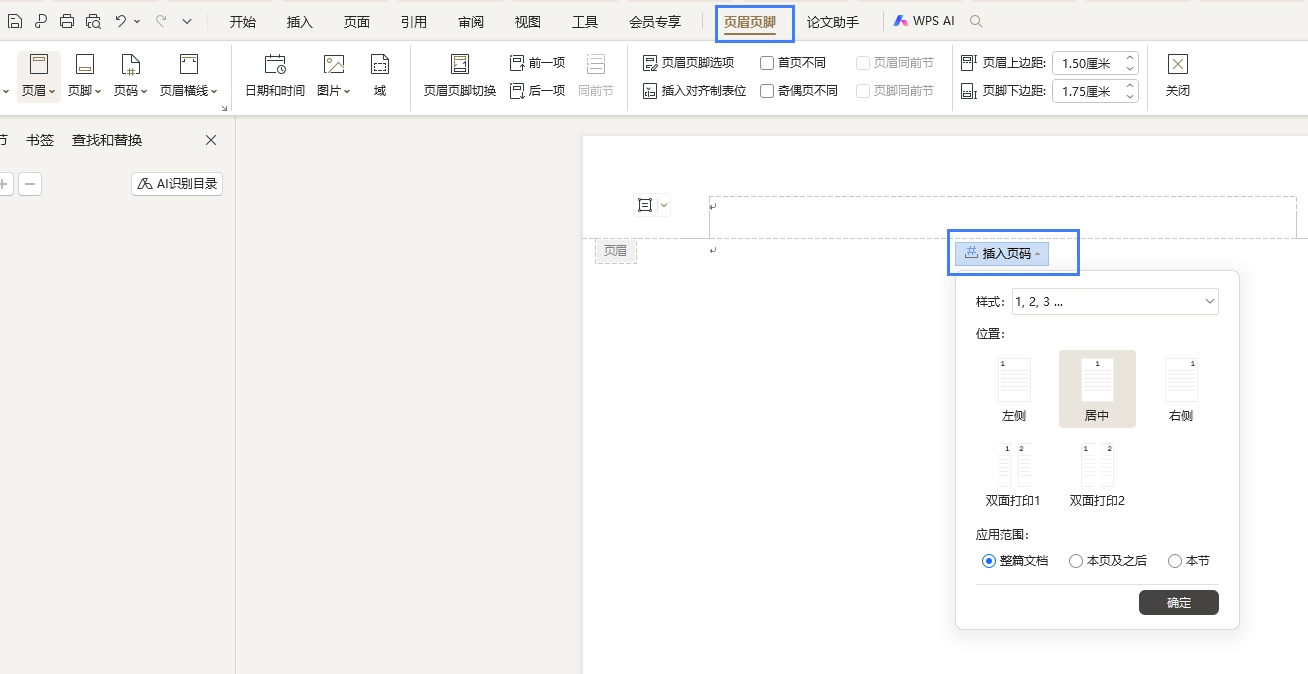The height and width of the screenshot is (674, 1308).
Task: Open the 会员专享 tab
Action: [655, 22]
